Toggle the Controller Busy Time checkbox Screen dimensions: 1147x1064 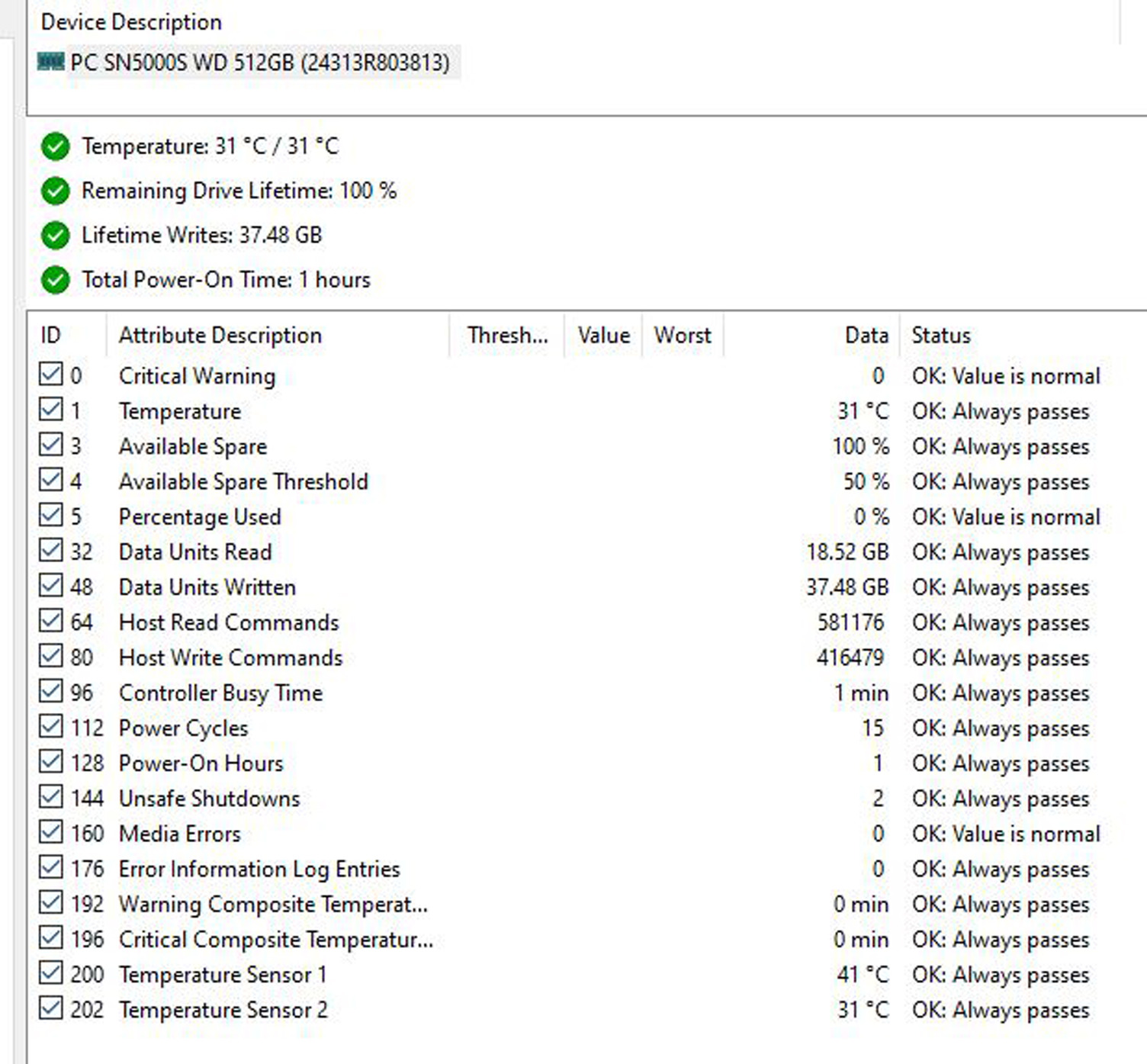51,690
